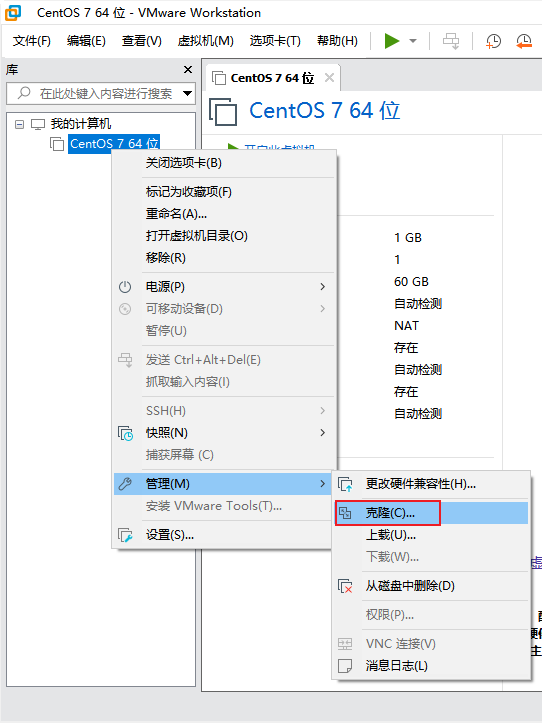Open the library search dropdown arrow

[x=187, y=94]
